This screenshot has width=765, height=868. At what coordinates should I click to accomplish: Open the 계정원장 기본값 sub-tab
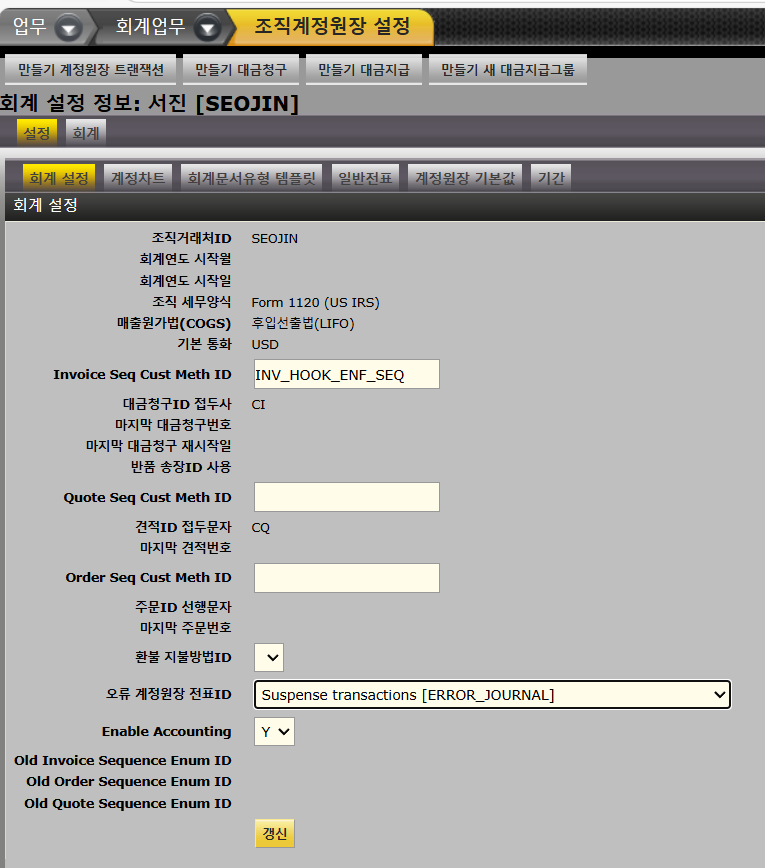pos(465,178)
